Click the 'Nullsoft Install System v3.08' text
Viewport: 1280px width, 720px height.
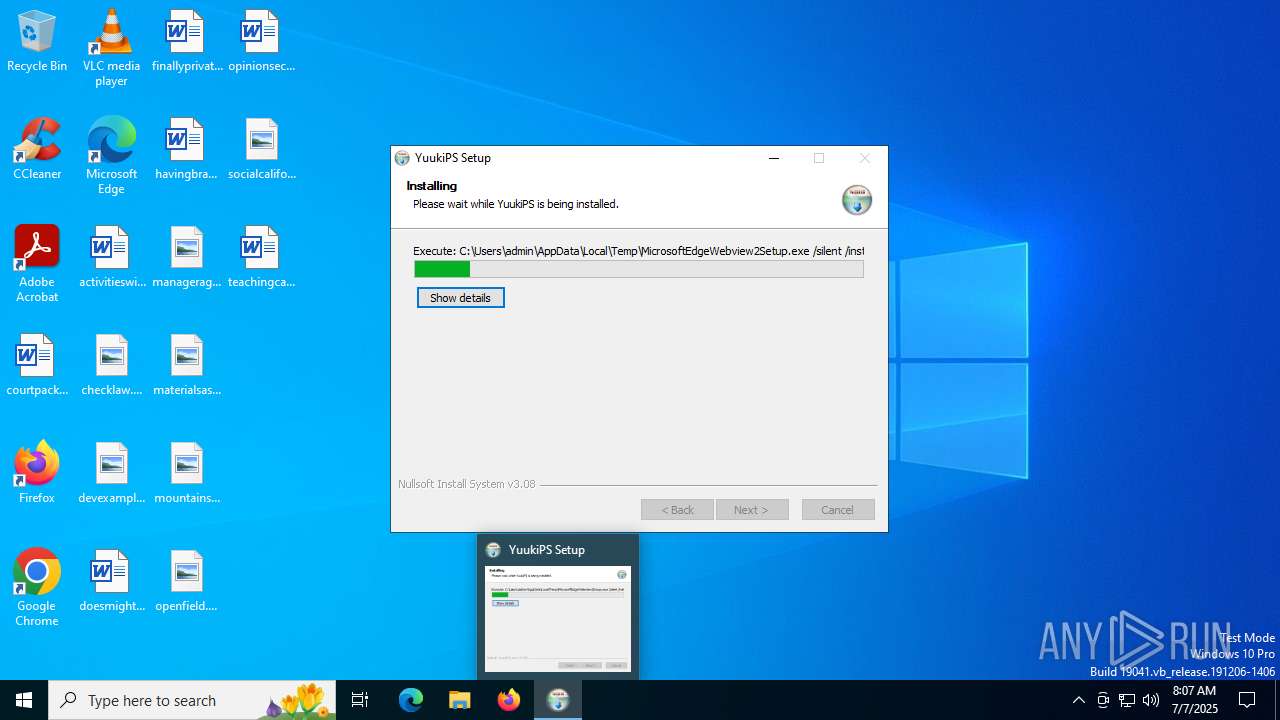coord(467,484)
